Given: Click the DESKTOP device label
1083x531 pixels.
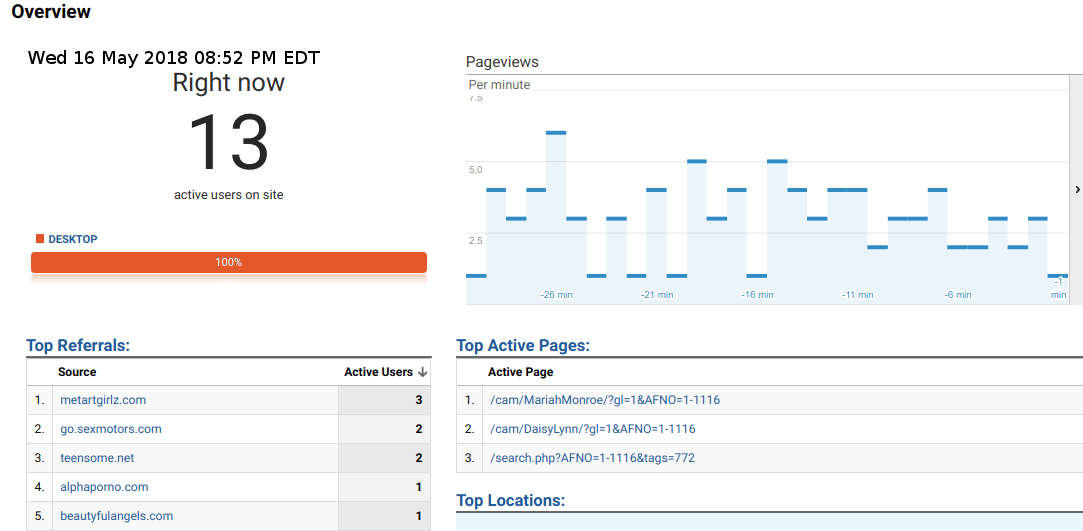Looking at the screenshot, I should (x=73, y=239).
